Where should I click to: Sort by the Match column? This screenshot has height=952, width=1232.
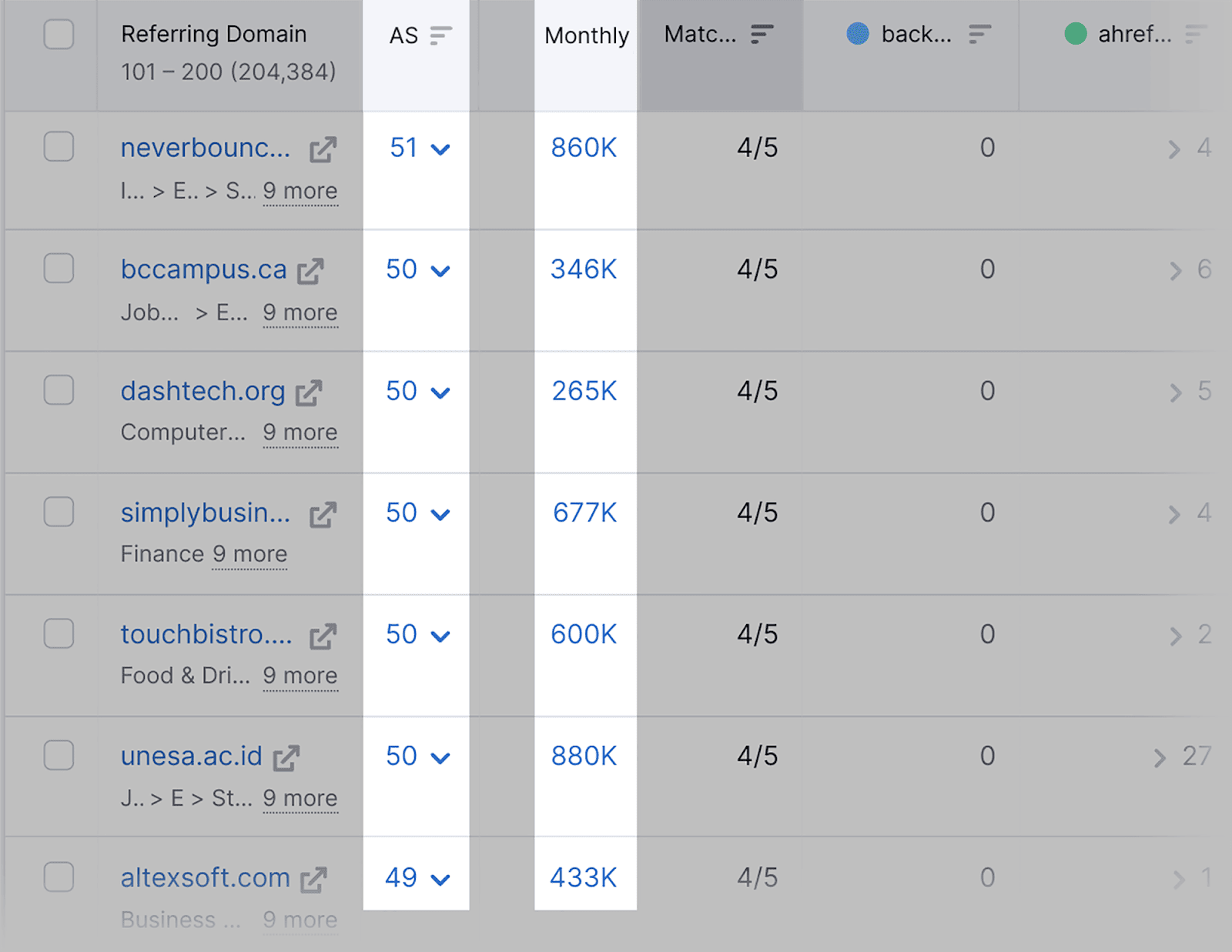(x=761, y=34)
